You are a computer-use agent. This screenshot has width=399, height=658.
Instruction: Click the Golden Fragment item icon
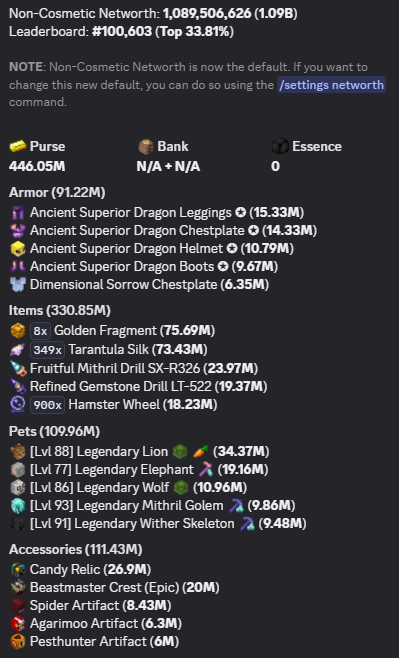18,331
